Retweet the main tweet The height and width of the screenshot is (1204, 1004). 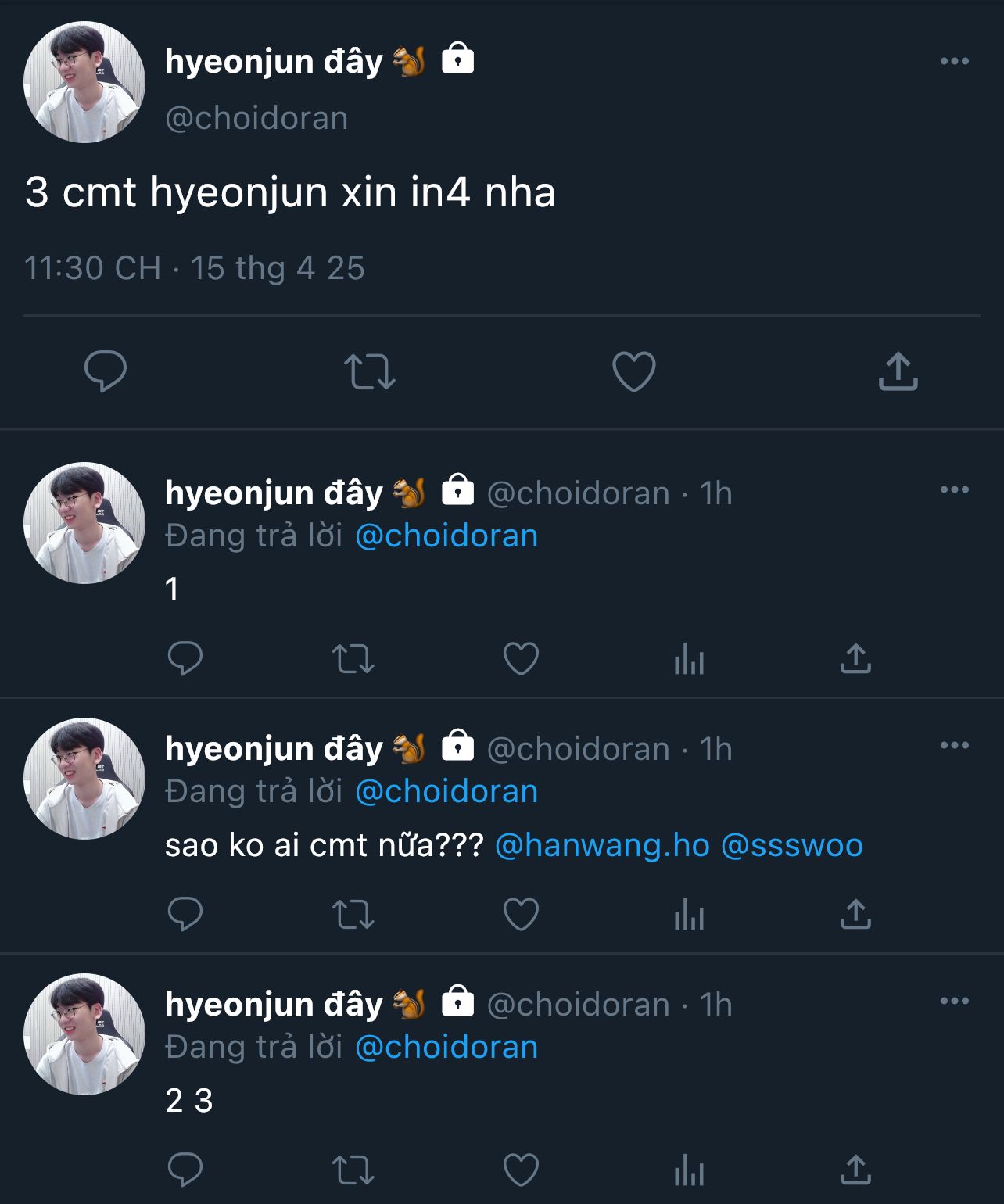370,371
